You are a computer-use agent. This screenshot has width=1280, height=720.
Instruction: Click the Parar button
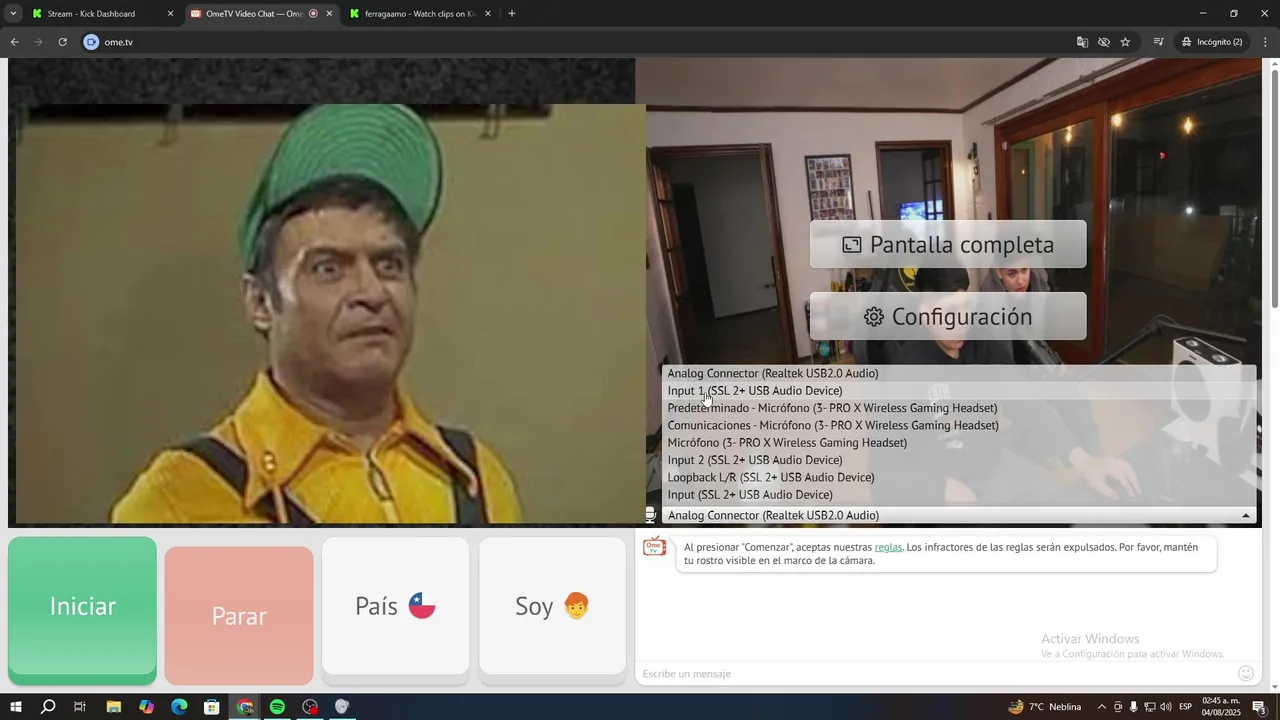point(239,616)
